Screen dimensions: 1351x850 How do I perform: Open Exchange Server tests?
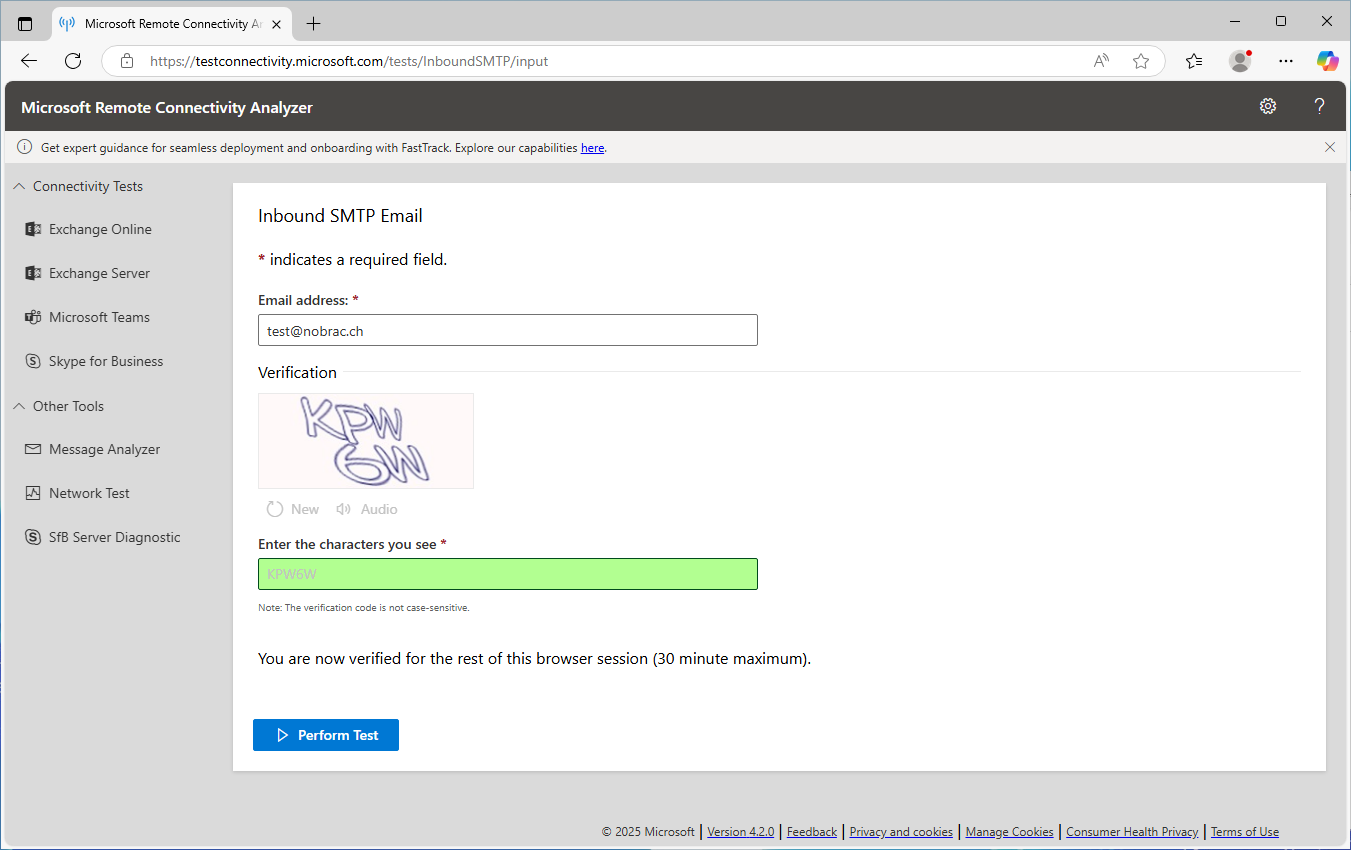click(100, 273)
